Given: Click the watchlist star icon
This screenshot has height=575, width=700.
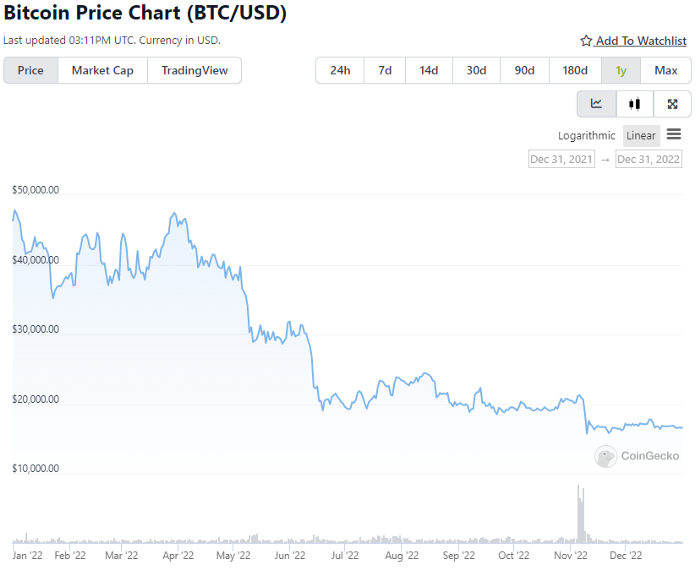Looking at the screenshot, I should [x=586, y=41].
